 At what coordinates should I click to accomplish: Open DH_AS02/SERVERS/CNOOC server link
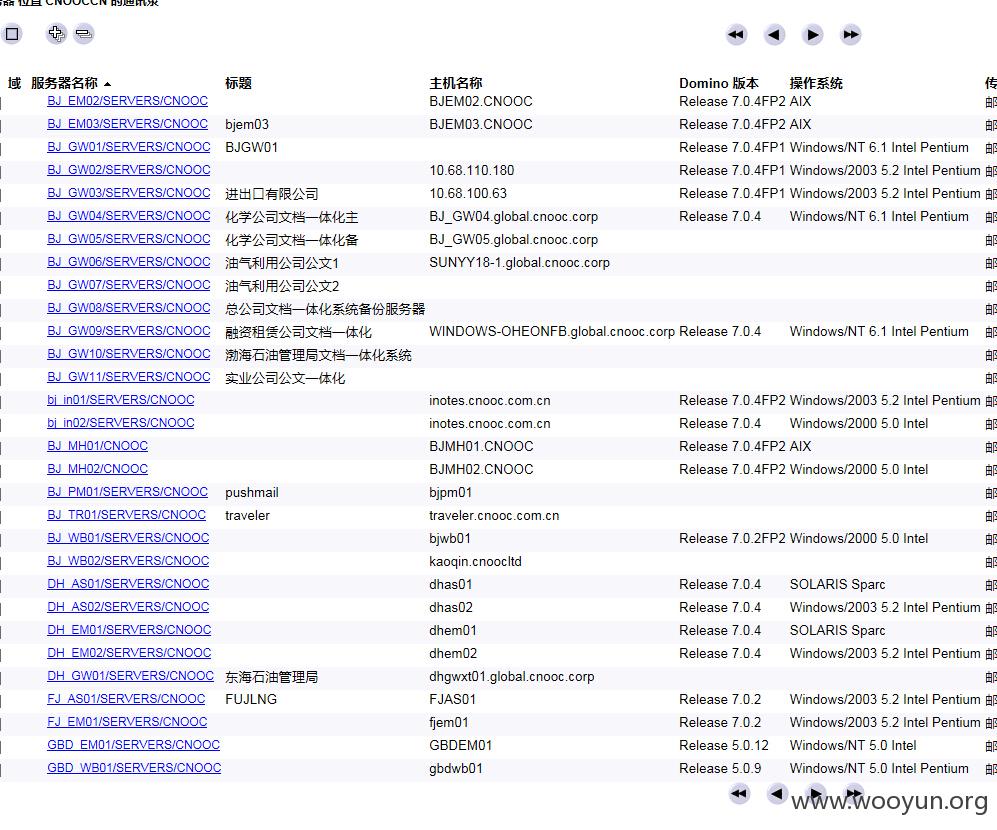(x=128, y=607)
